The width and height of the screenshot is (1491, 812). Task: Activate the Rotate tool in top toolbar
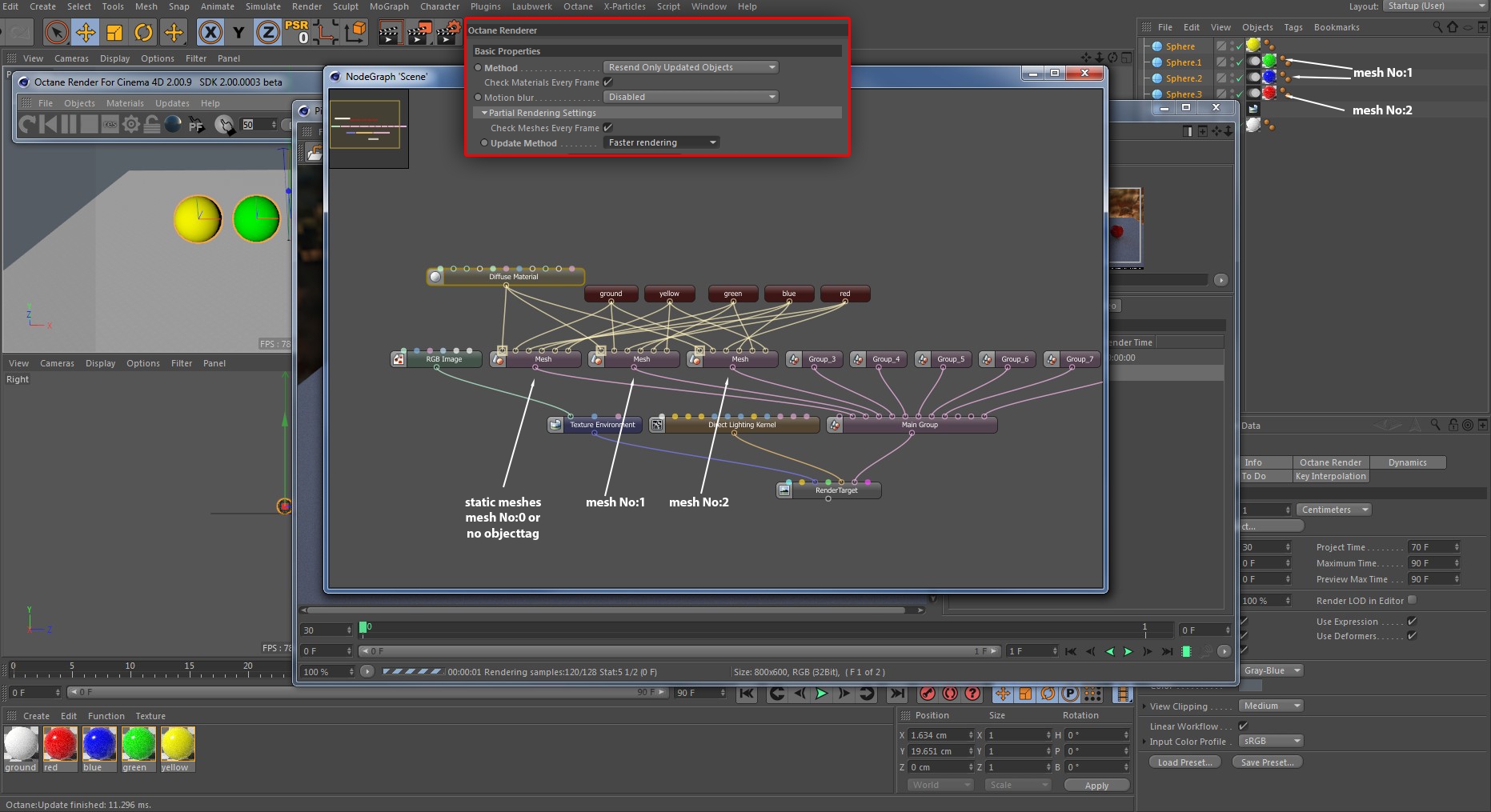[x=143, y=33]
